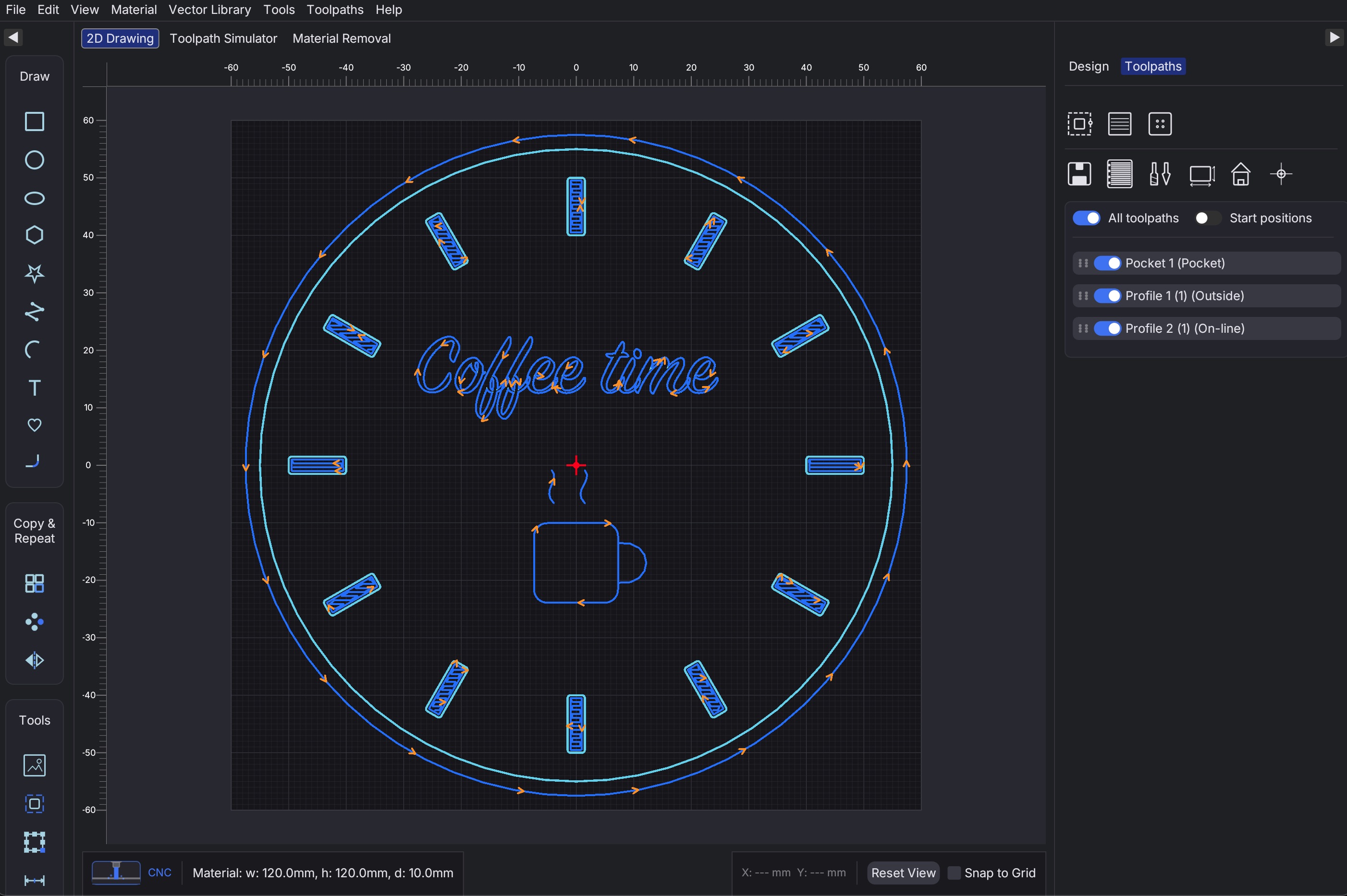Toggle the All toolpaths switch
The width and height of the screenshot is (1347, 896).
pyautogui.click(x=1086, y=218)
